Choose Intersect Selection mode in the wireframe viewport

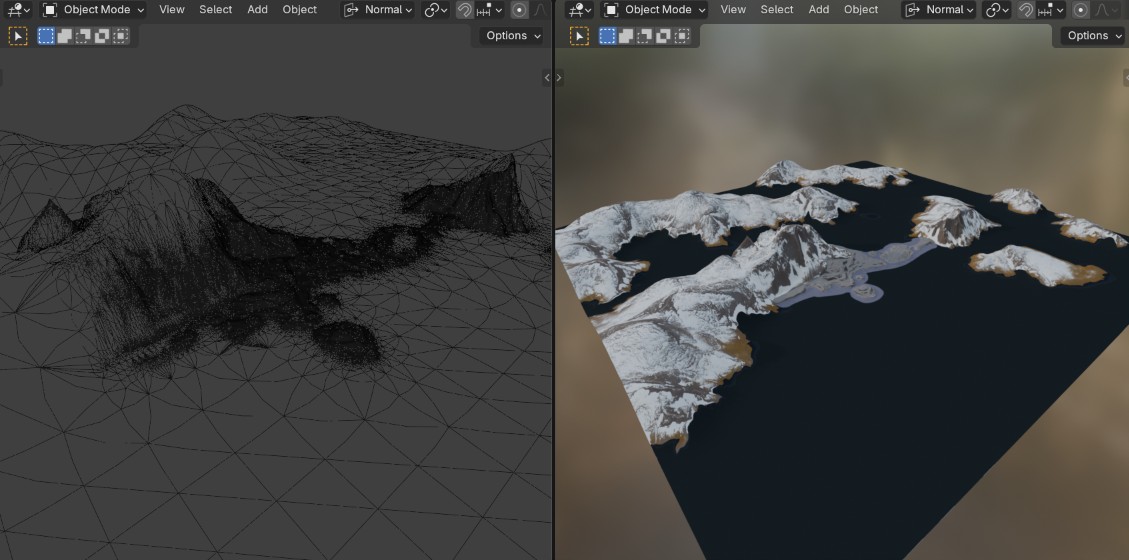click(121, 36)
